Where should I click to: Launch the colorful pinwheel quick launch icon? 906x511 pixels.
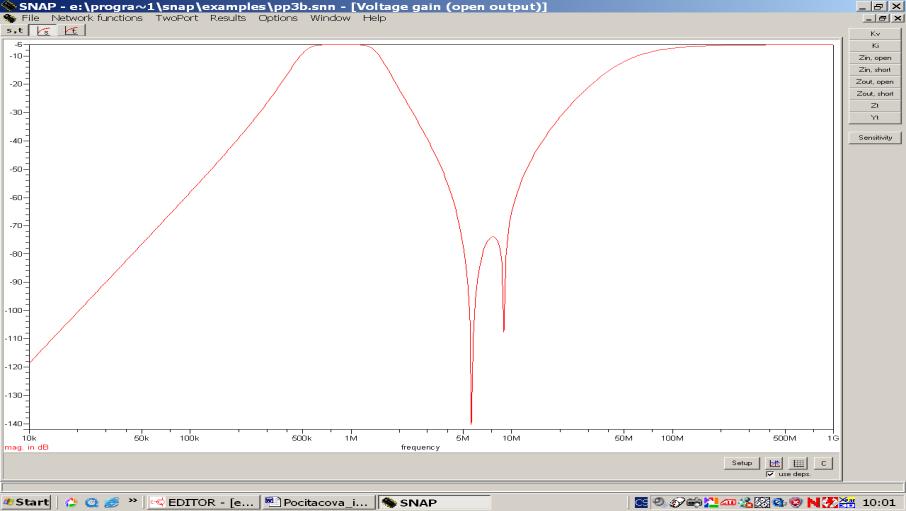70,502
